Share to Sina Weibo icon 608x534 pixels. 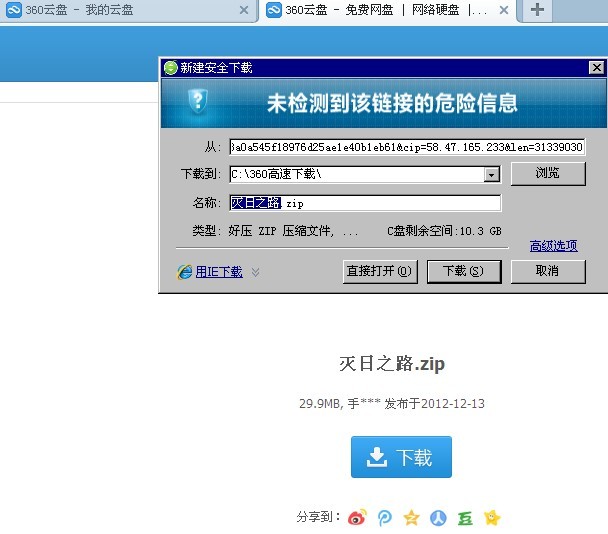(x=357, y=517)
